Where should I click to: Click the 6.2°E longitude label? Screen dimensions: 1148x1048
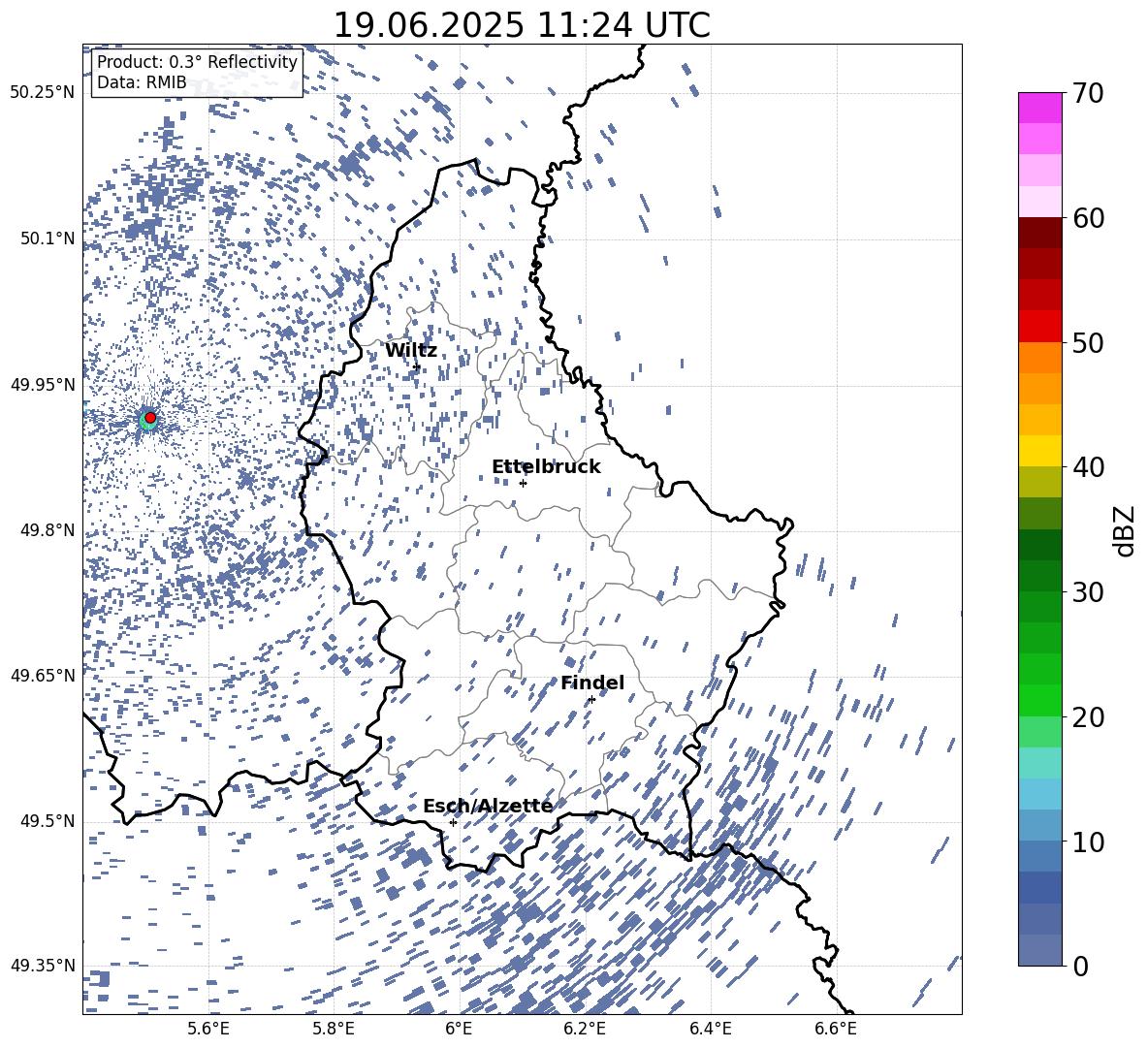[x=585, y=1029]
